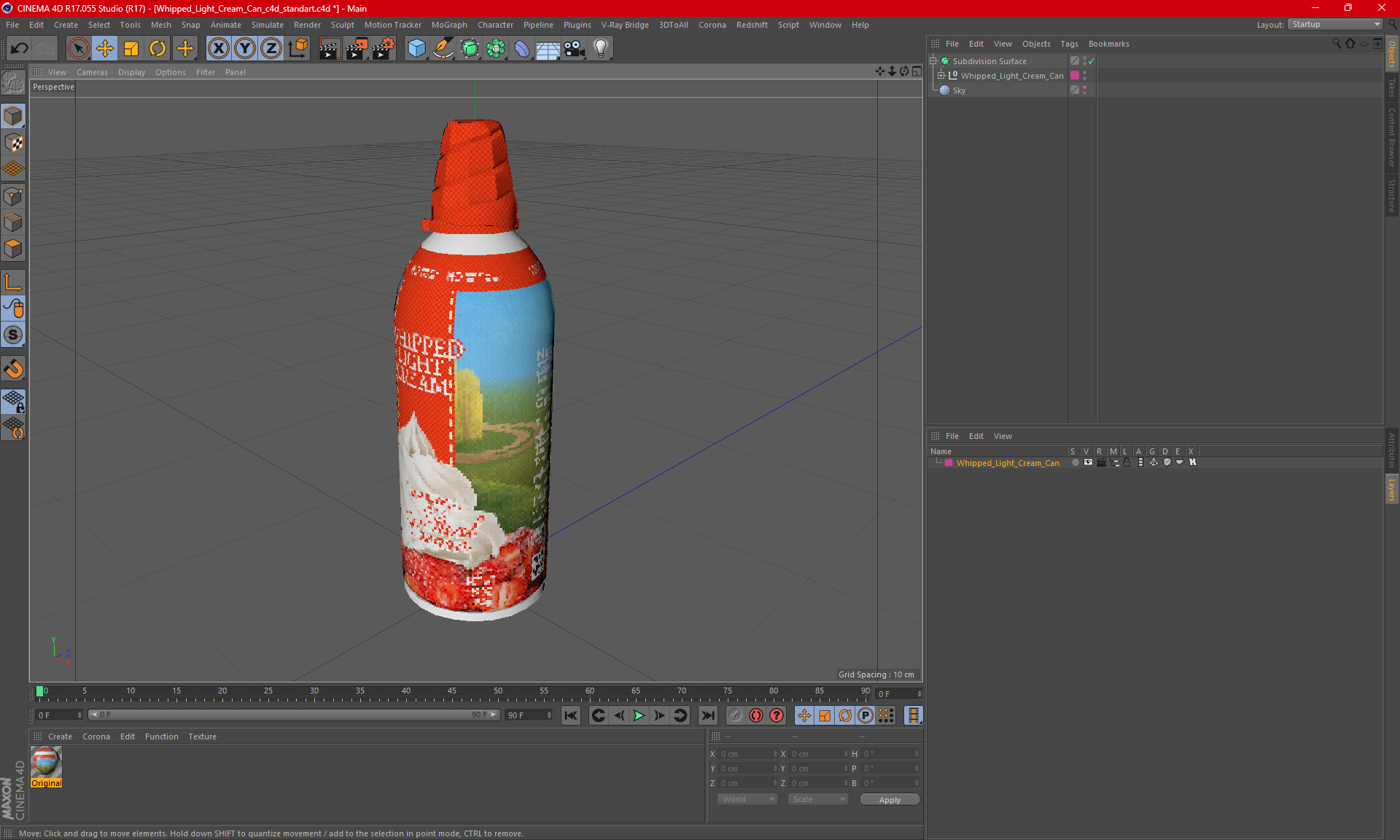Open Object Manager Bookmarks menu
The width and height of the screenshot is (1400, 840).
[1108, 44]
